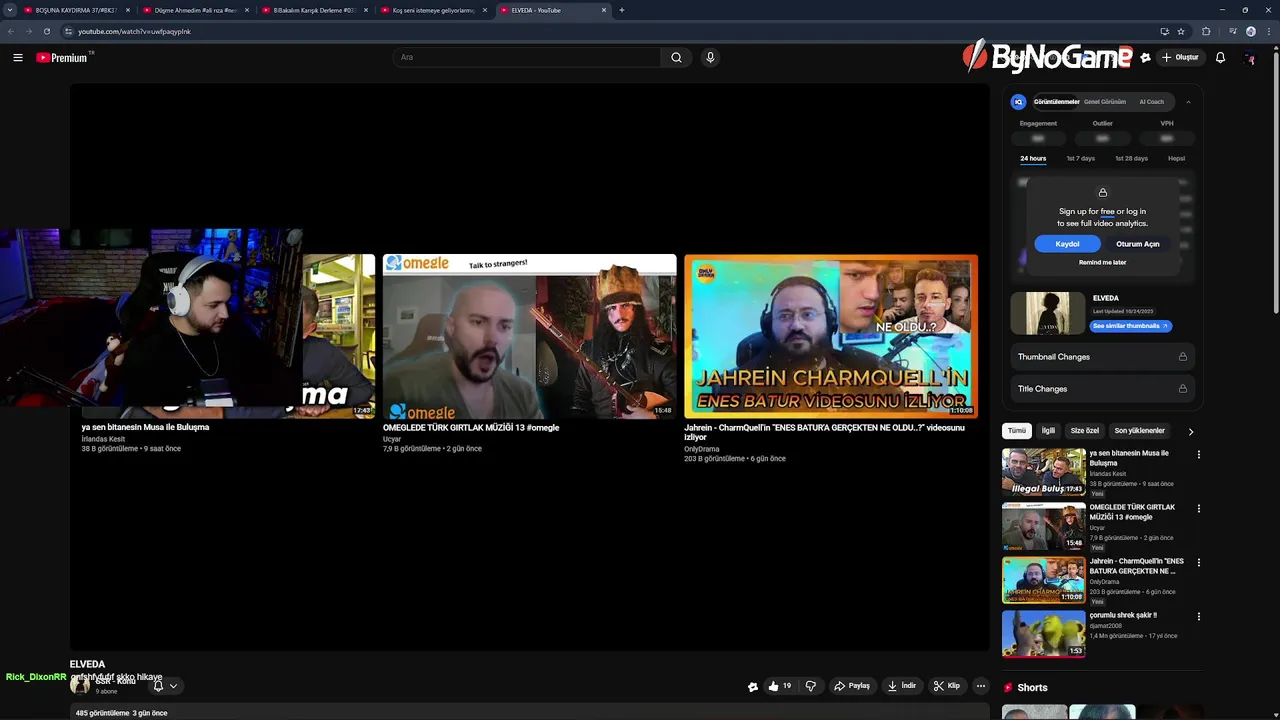The width and height of the screenshot is (1280, 720).
Task: Select the Size özel filter chip
Action: [1085, 431]
